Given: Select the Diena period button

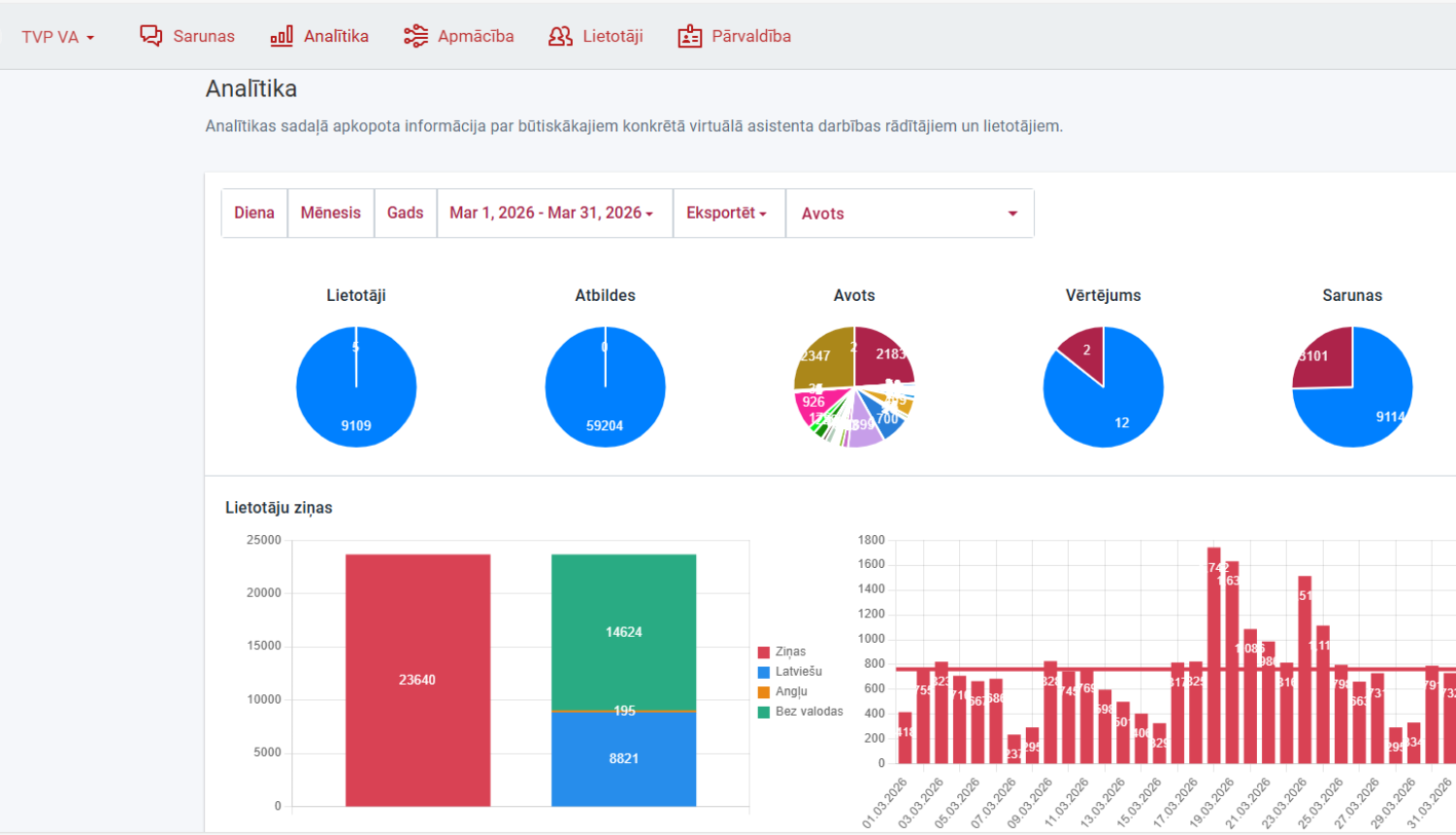Looking at the screenshot, I should coord(254,213).
